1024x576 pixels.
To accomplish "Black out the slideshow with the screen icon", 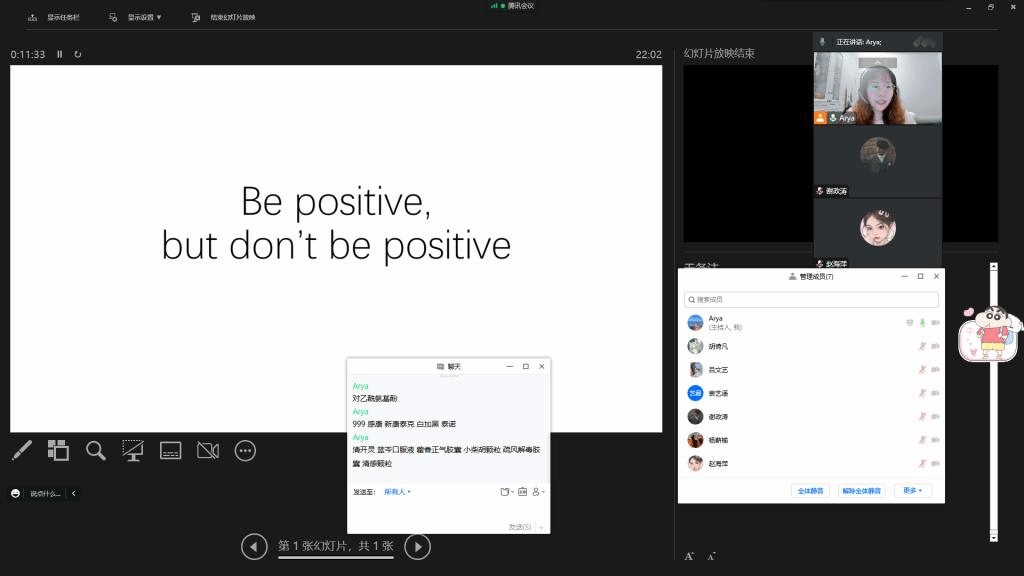I will pyautogui.click(x=133, y=451).
